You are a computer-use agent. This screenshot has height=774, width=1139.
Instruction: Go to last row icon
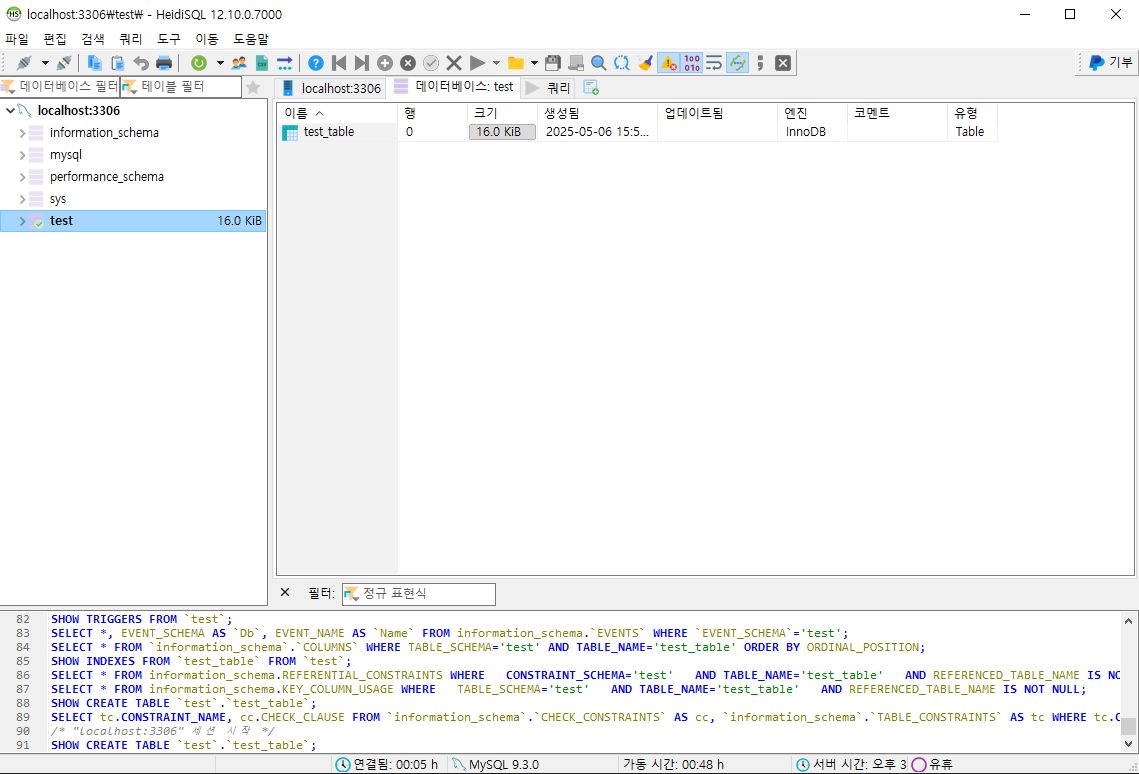click(362, 63)
